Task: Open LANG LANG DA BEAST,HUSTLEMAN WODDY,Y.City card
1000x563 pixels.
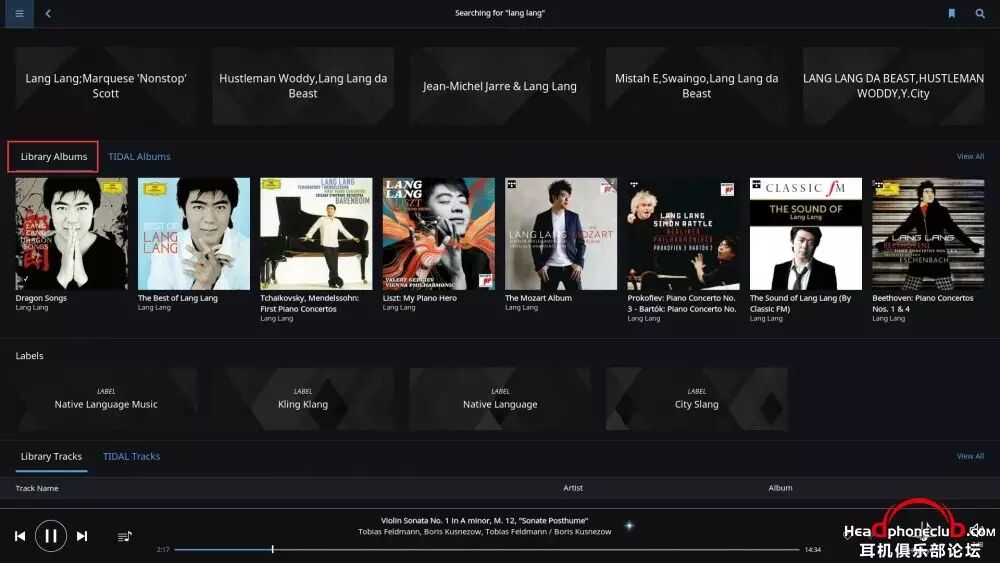Action: click(893, 85)
